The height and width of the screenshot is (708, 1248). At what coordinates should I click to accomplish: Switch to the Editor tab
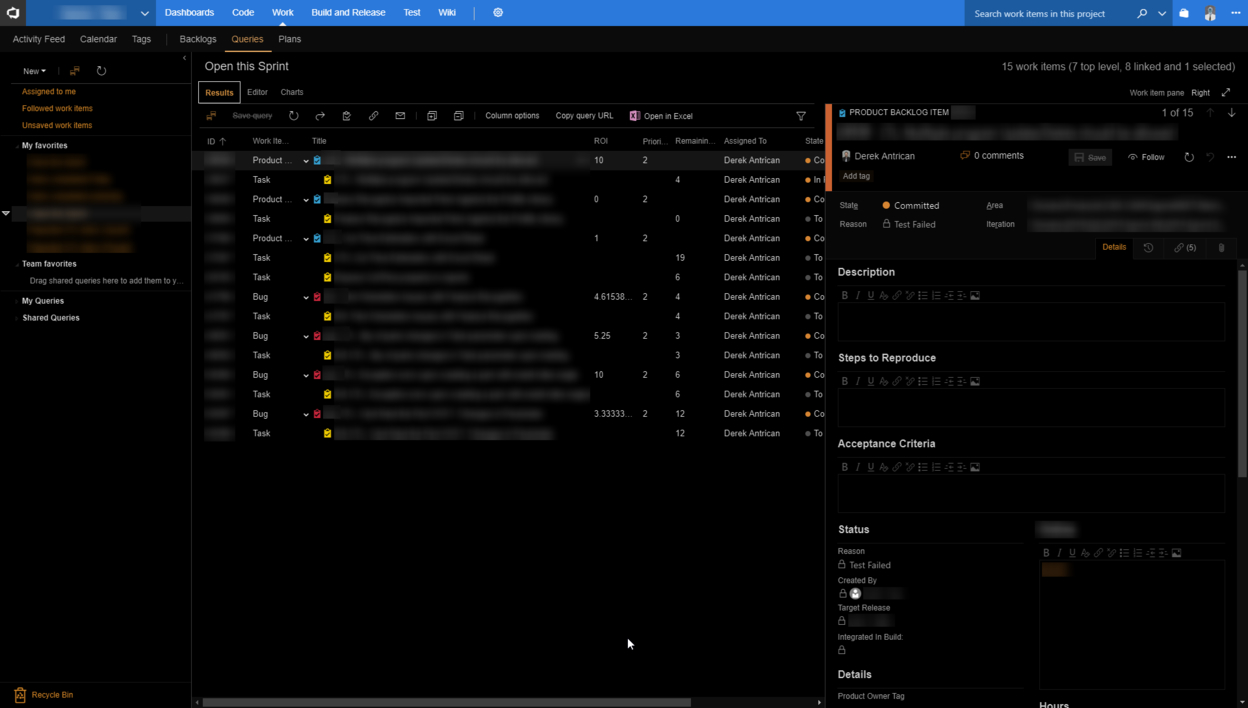pyautogui.click(x=257, y=91)
